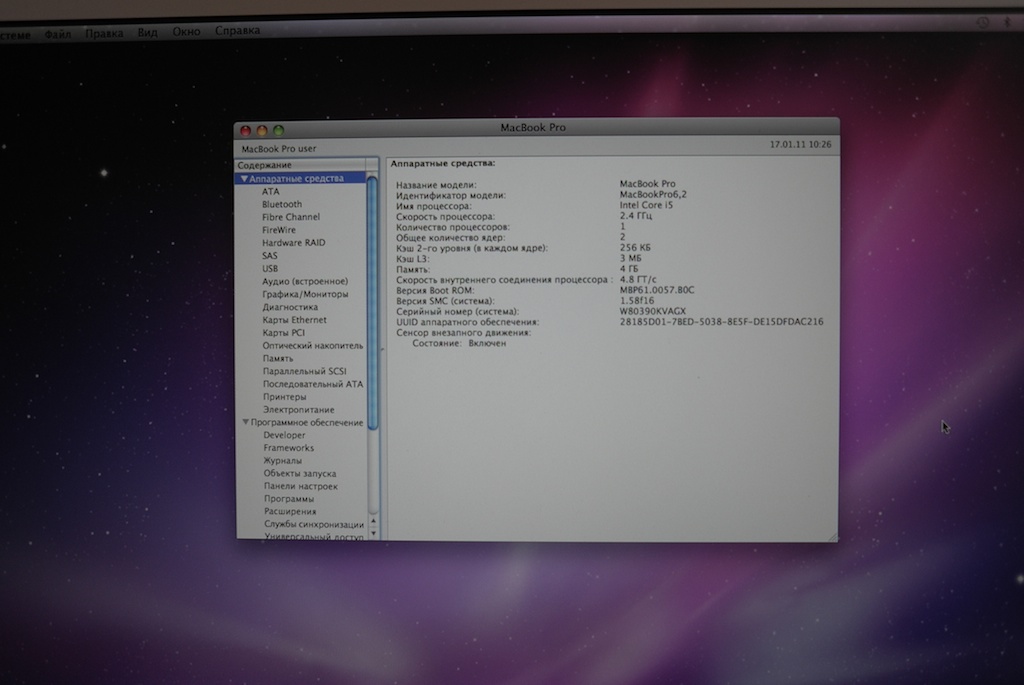
Task: Select Developer under software
Action: [x=284, y=435]
